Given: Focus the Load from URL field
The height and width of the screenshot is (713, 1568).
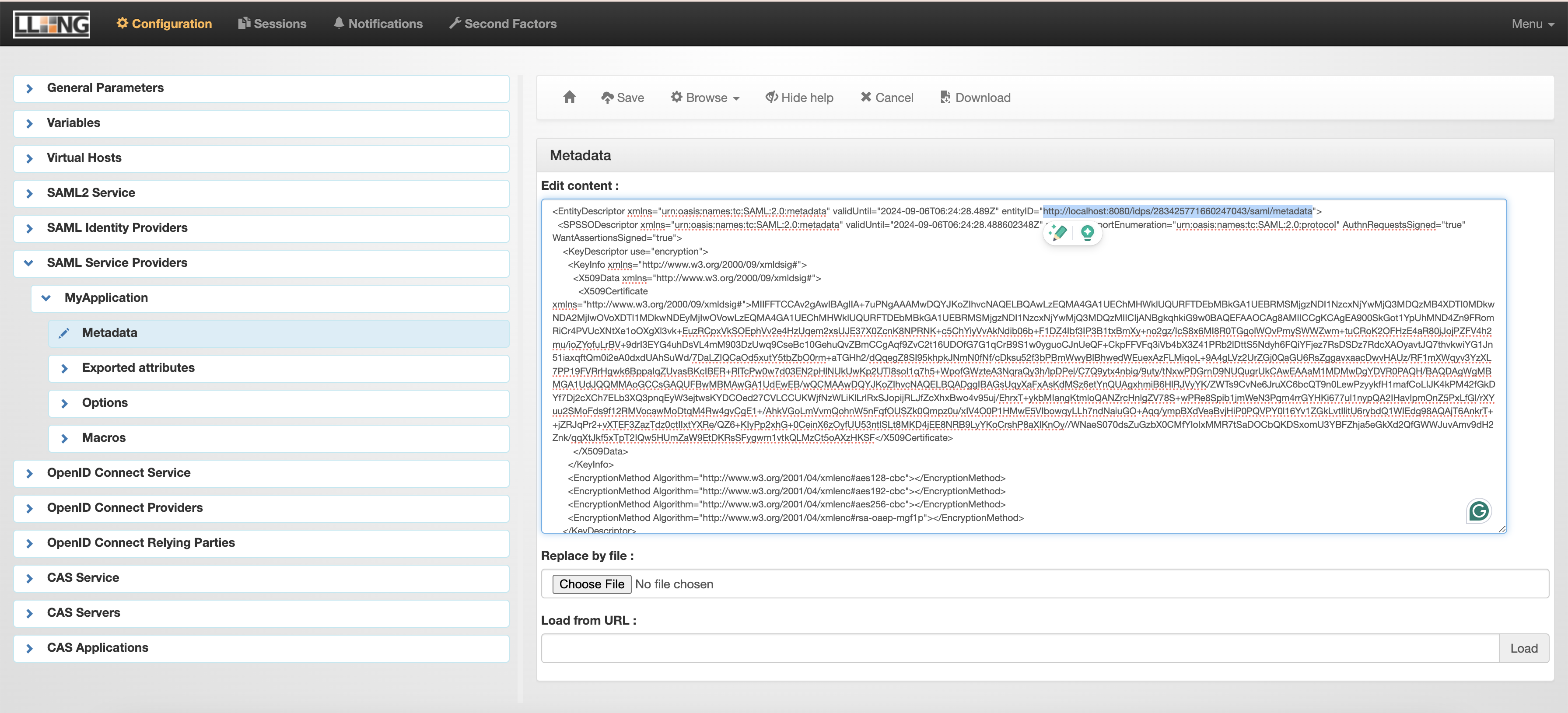Looking at the screenshot, I should [x=1019, y=649].
